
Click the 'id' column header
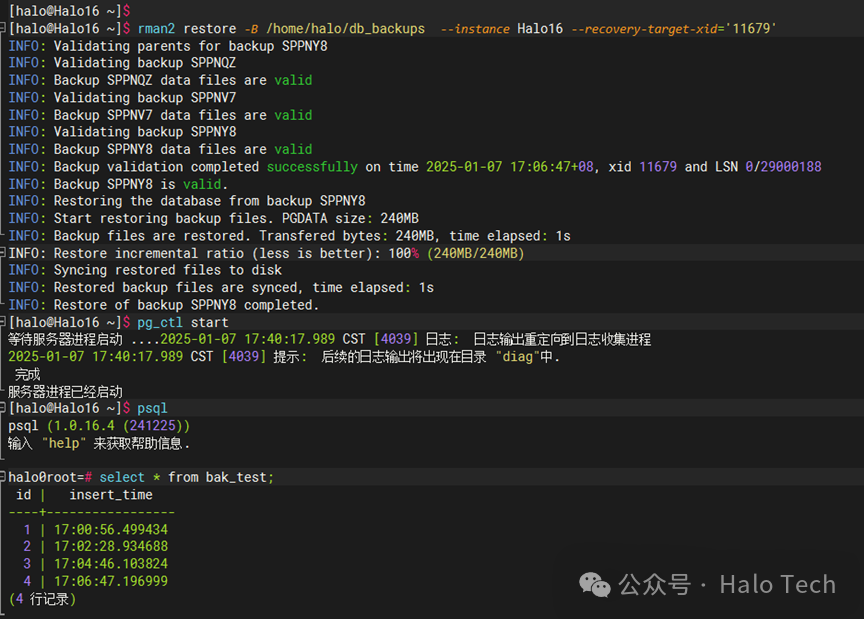[x=24, y=494]
